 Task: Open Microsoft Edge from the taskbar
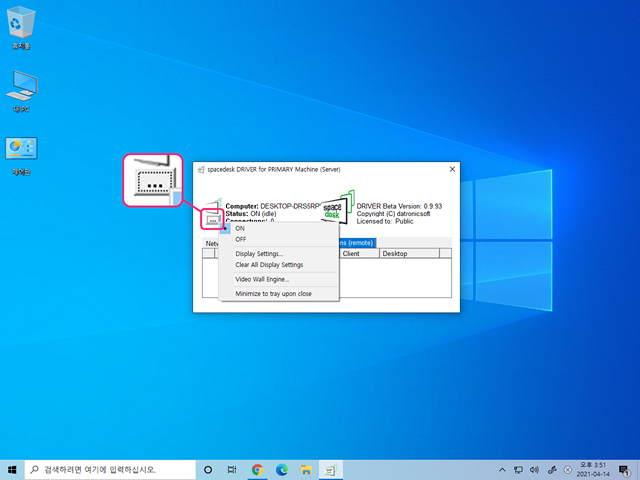coord(282,469)
